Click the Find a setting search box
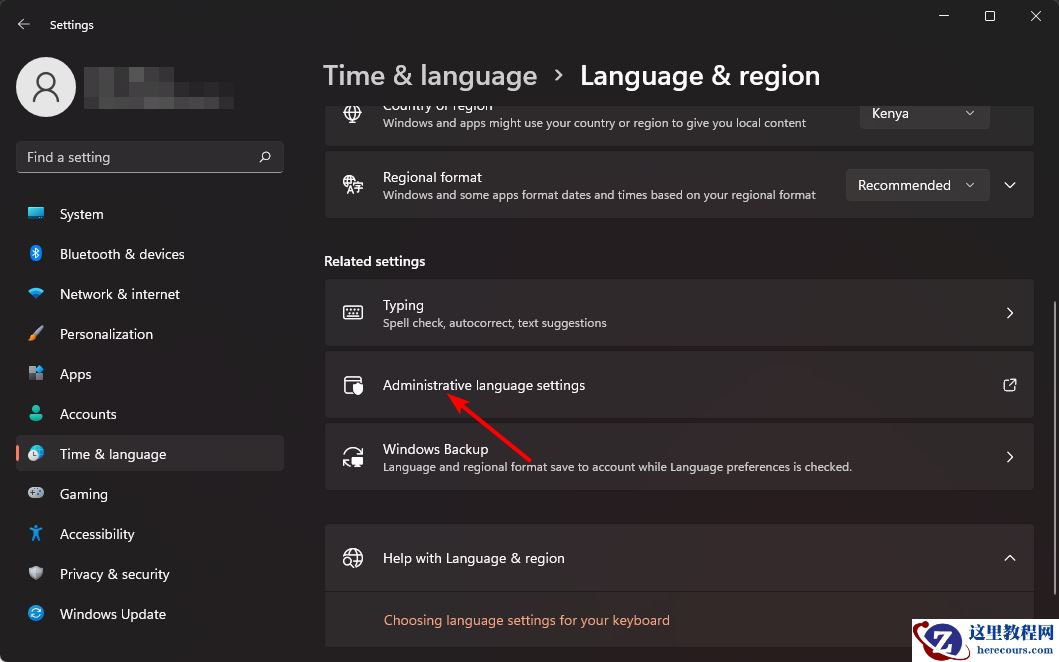The height and width of the screenshot is (662, 1059). pyautogui.click(x=150, y=157)
